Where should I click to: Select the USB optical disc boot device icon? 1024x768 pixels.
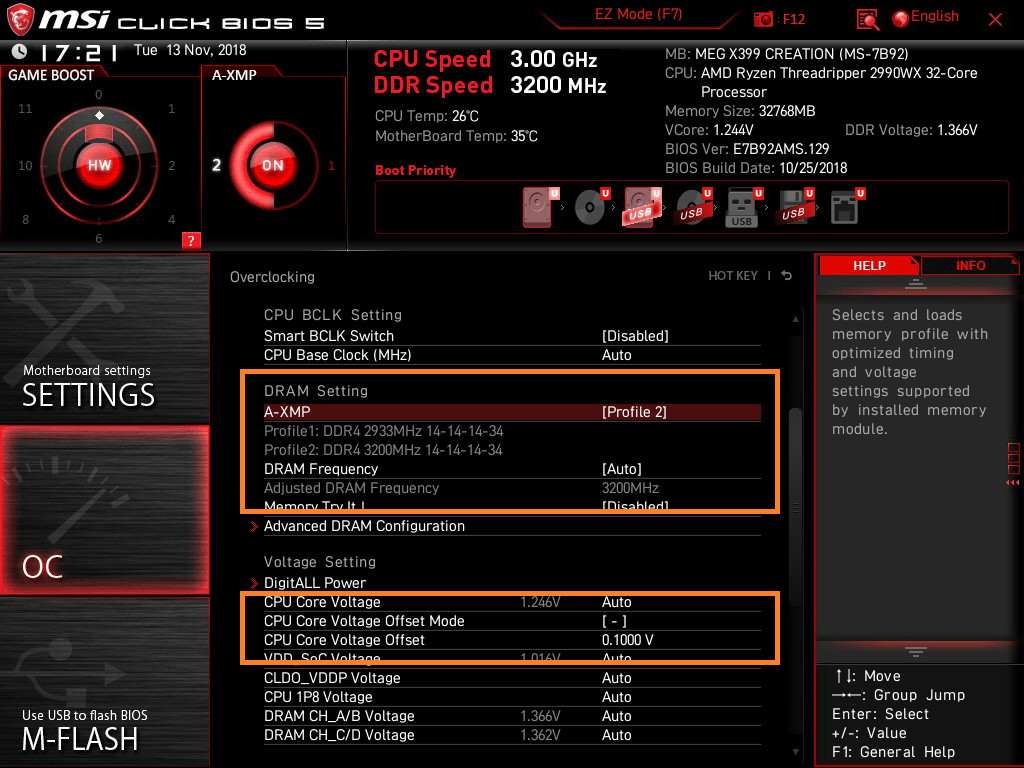(x=693, y=206)
